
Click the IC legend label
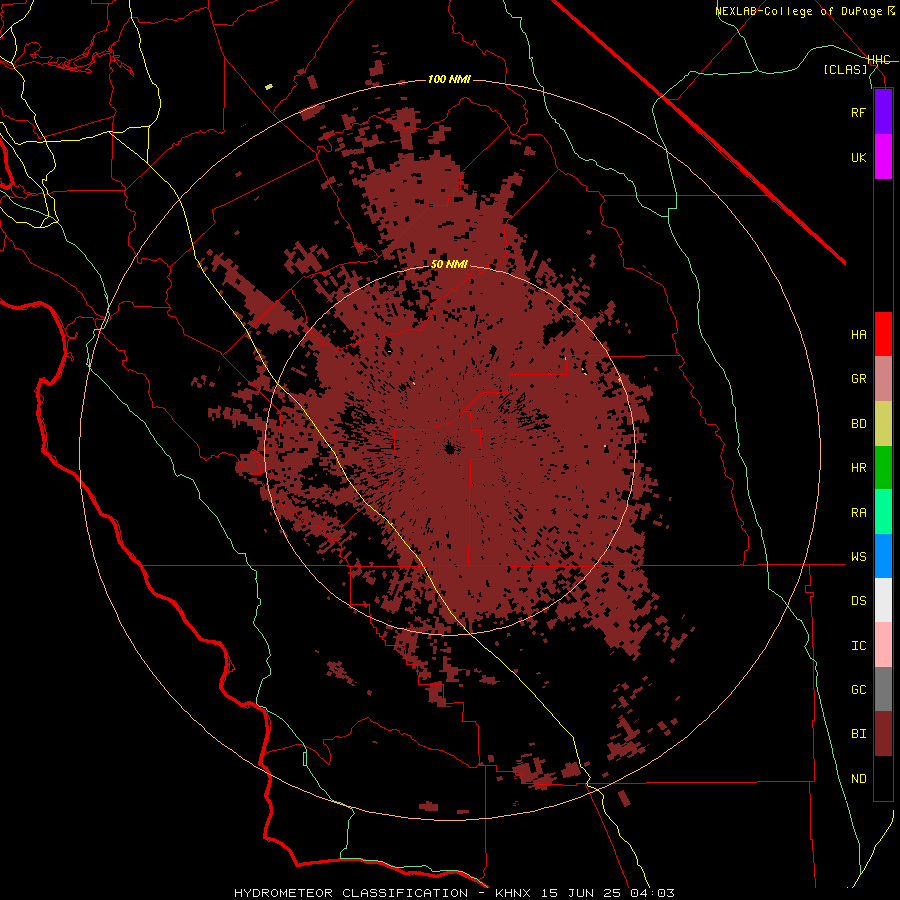858,645
